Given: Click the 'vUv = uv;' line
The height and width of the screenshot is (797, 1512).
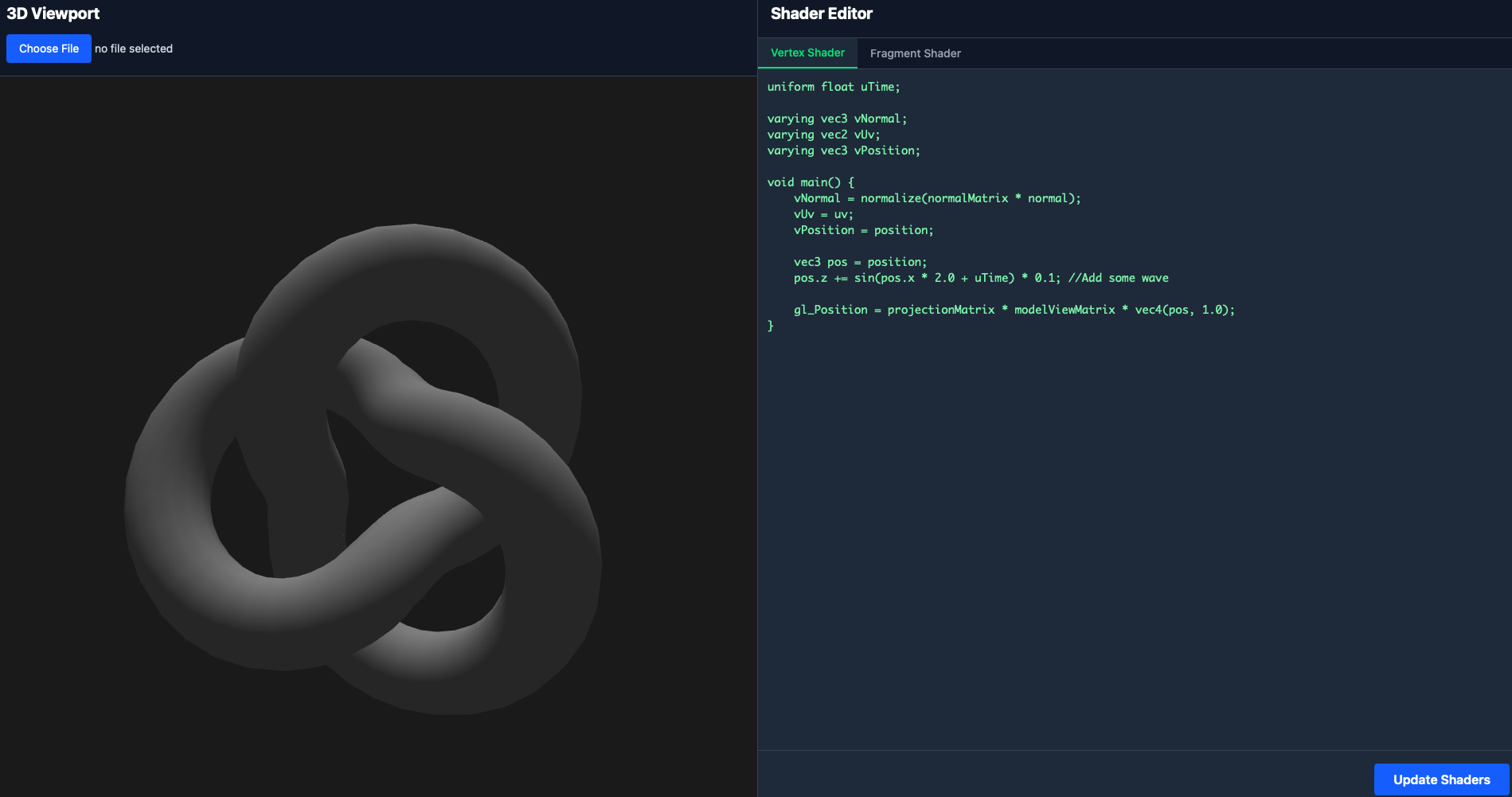Looking at the screenshot, I should coord(823,214).
